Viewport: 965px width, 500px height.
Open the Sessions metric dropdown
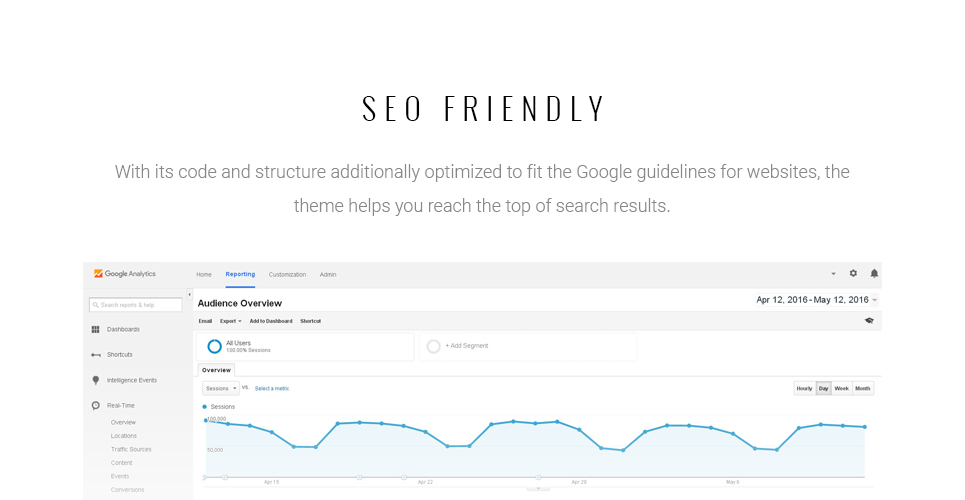(221, 389)
